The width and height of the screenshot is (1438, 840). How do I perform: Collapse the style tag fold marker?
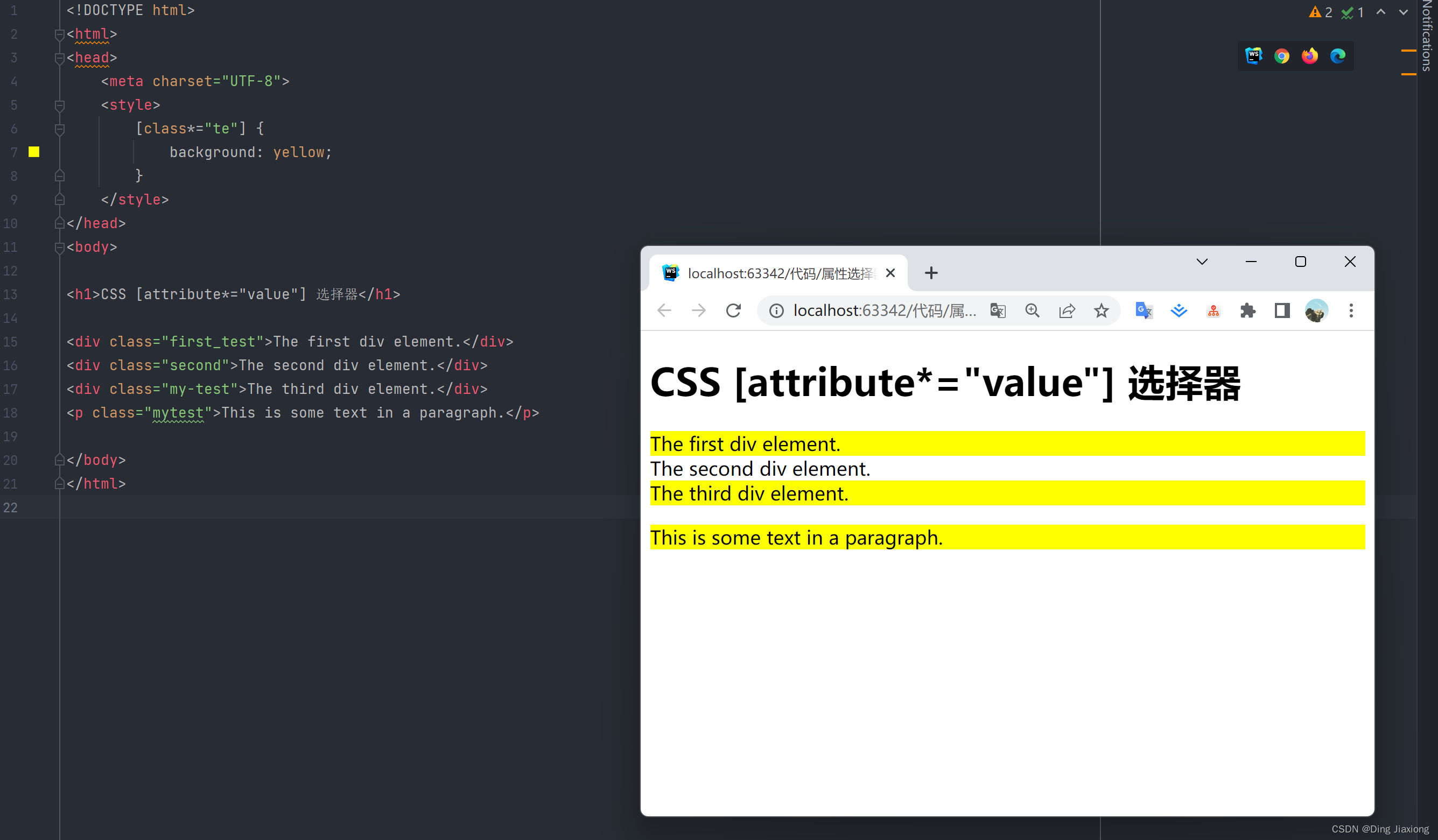(x=59, y=105)
